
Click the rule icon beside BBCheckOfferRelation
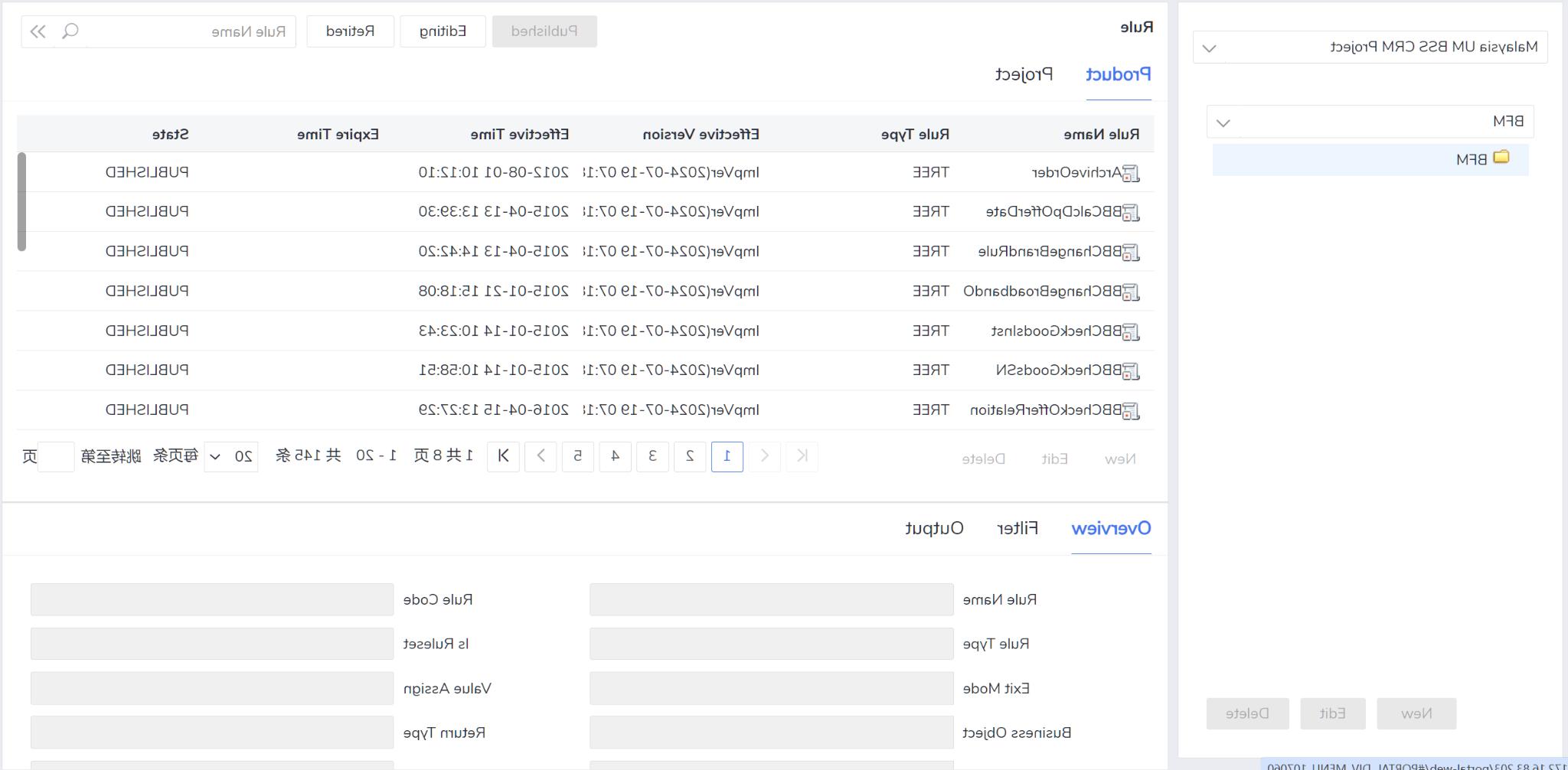(1131, 411)
